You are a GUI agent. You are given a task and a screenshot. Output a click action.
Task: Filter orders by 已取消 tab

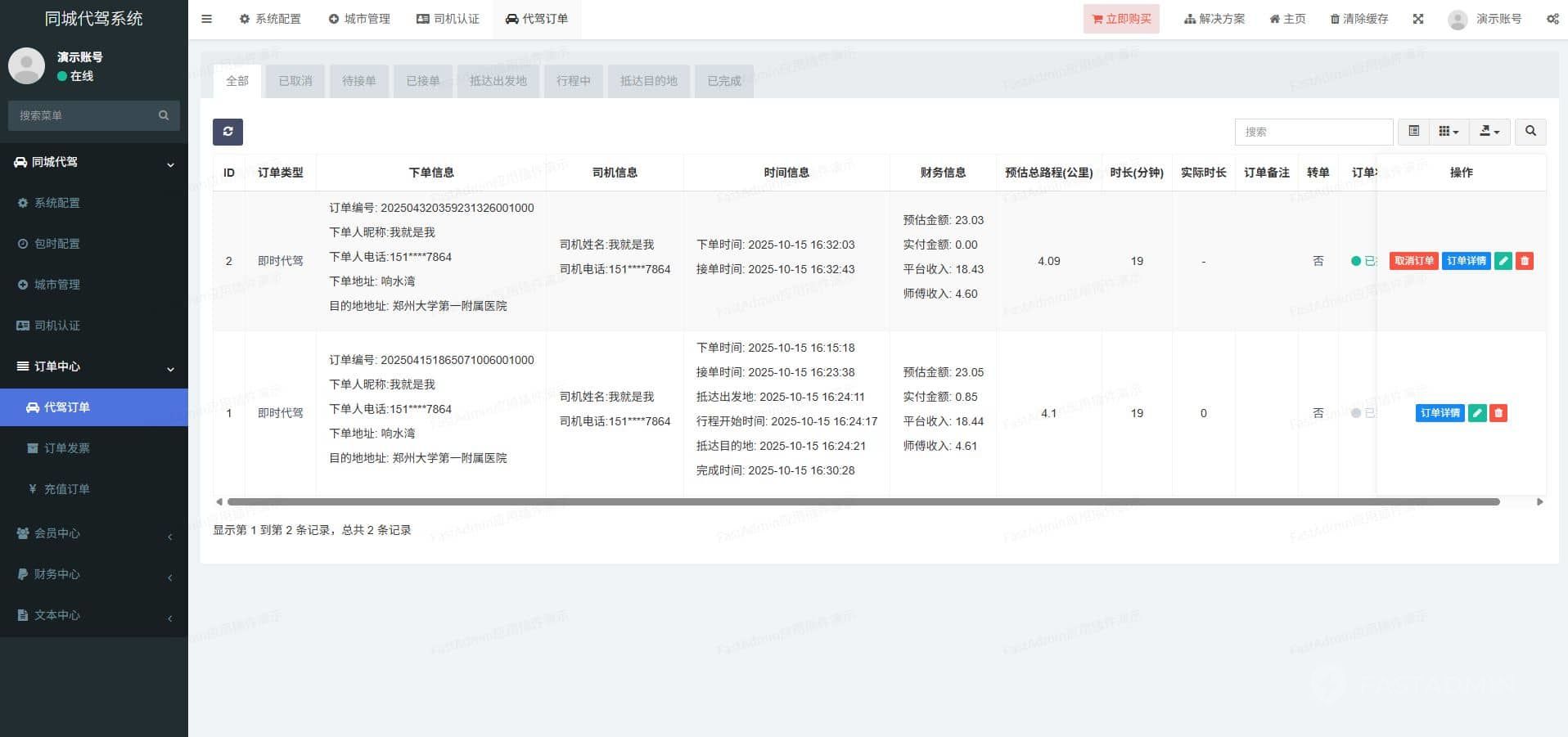coord(295,81)
